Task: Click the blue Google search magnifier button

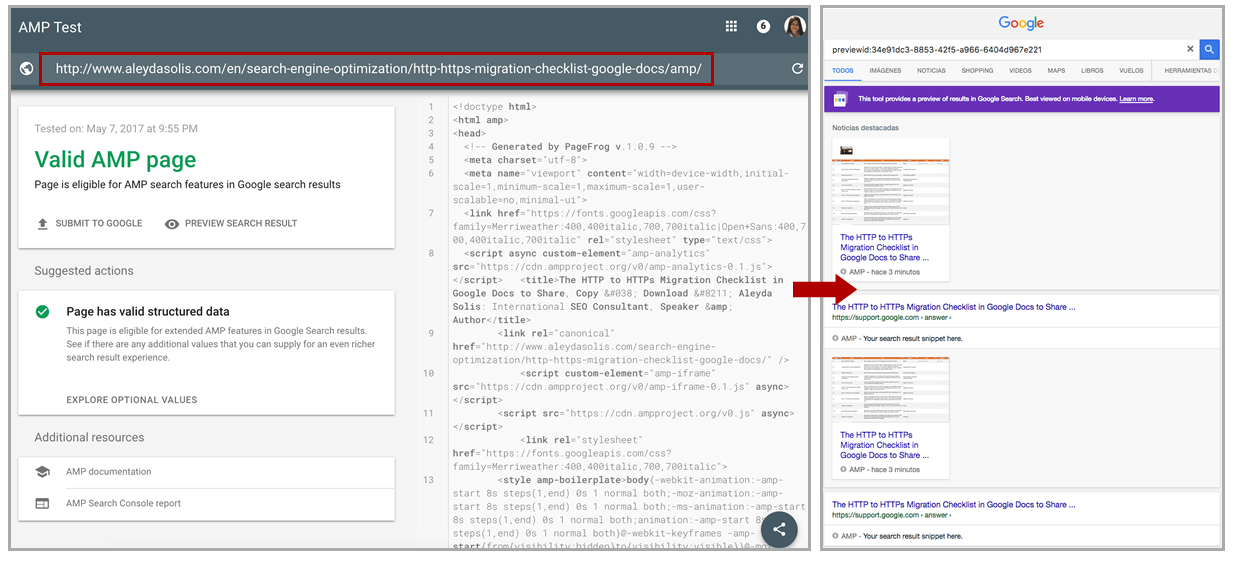Action: (x=1210, y=49)
